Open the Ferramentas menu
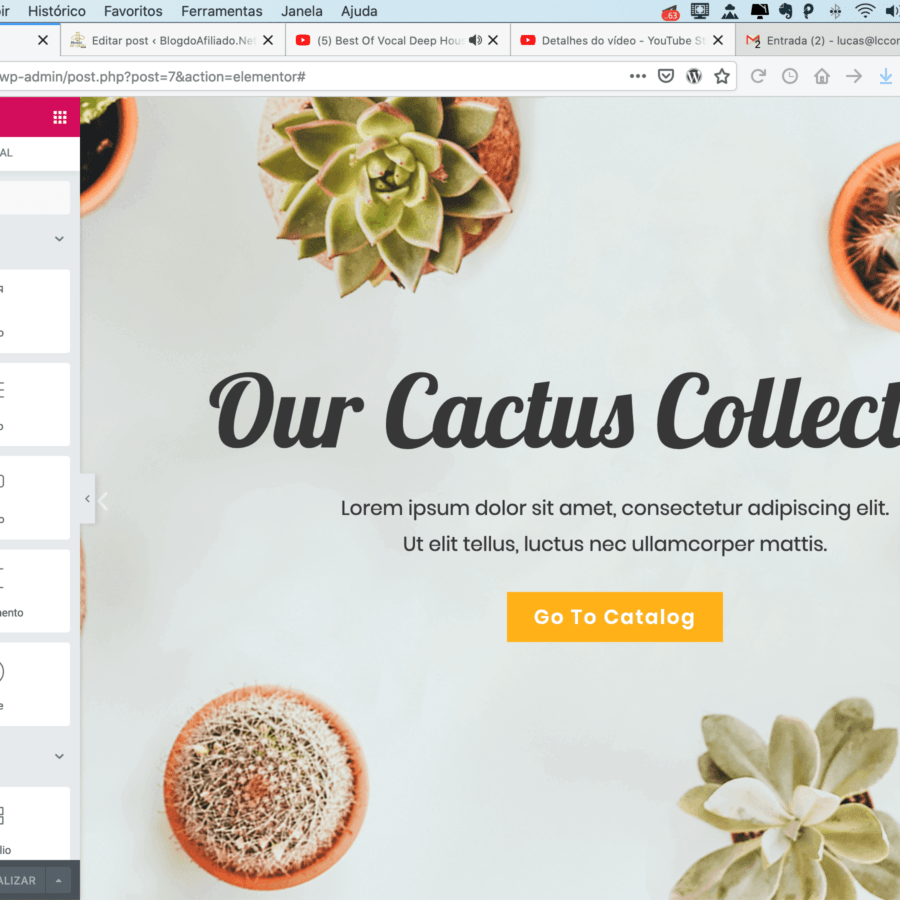This screenshot has height=900, width=900. pos(222,11)
